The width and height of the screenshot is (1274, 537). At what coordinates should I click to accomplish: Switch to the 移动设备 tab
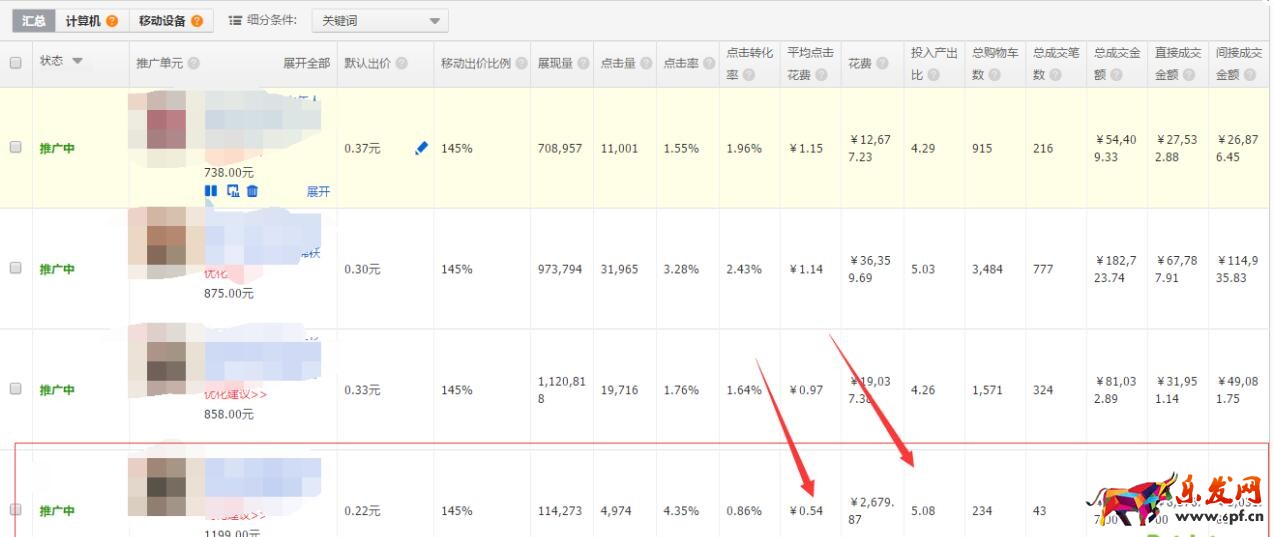(162, 21)
